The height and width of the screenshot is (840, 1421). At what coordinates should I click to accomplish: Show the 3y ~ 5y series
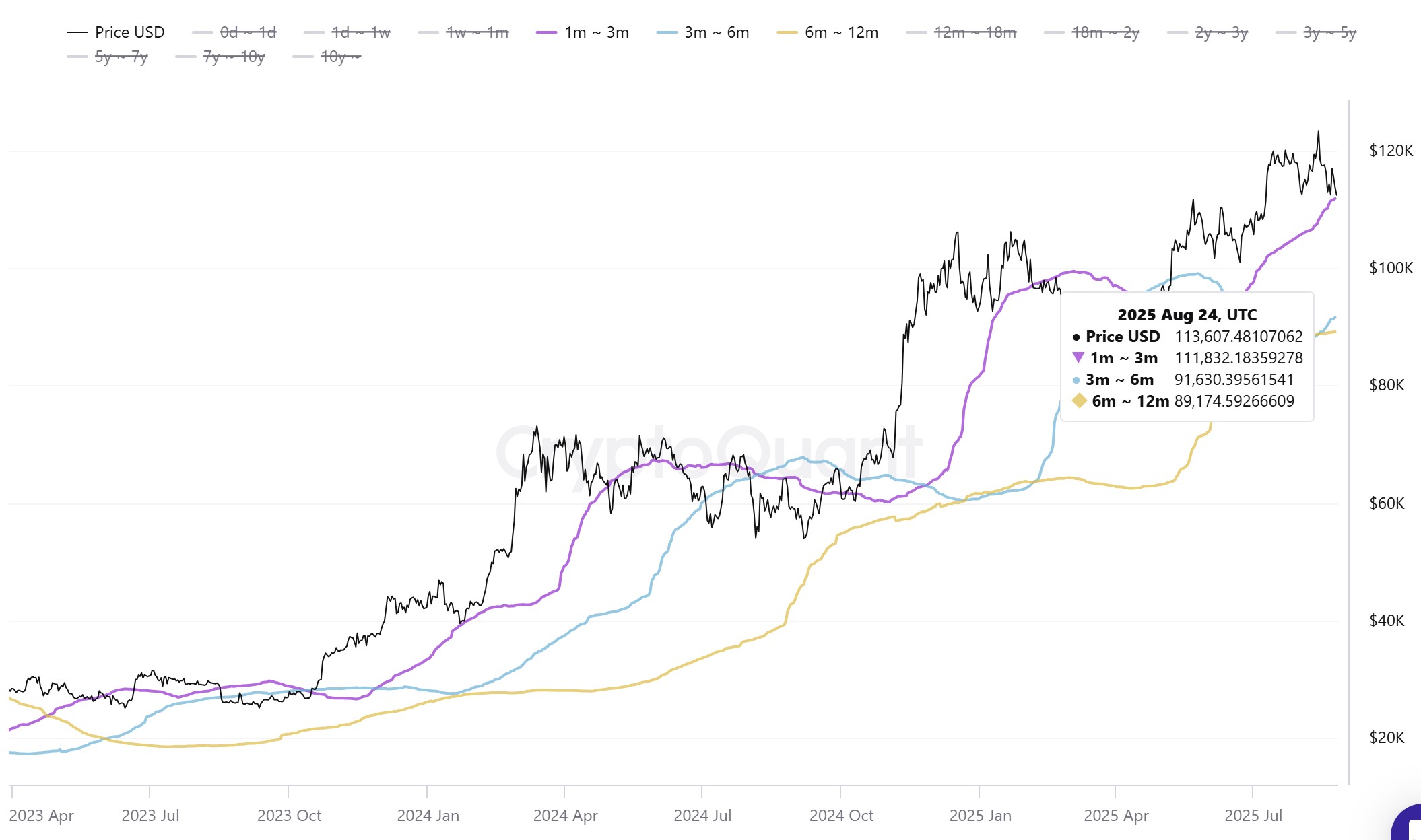[1316, 32]
